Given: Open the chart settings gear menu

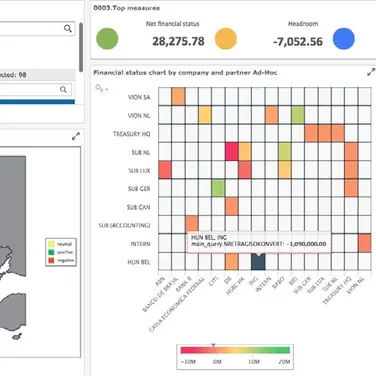Looking at the screenshot, I should [x=100, y=88].
